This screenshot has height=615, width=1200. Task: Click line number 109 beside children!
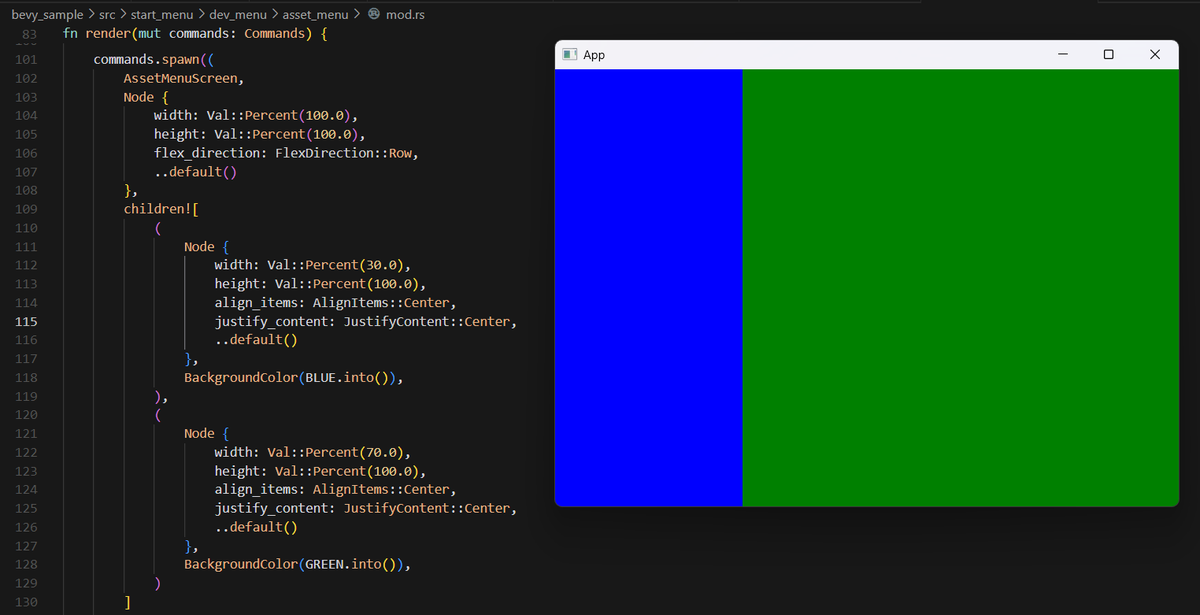coord(27,209)
